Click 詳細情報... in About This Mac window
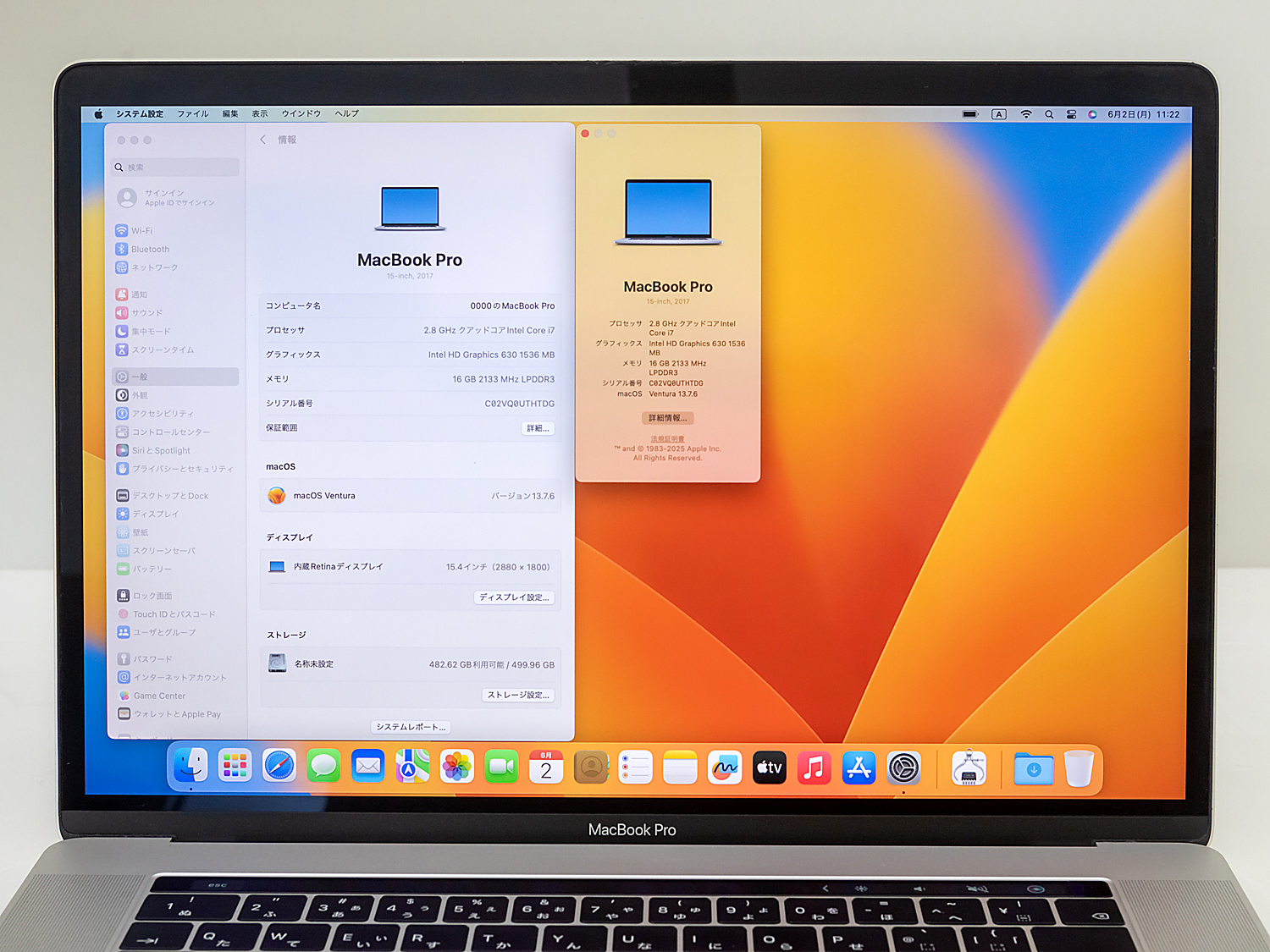The image size is (1270, 952). 668,418
